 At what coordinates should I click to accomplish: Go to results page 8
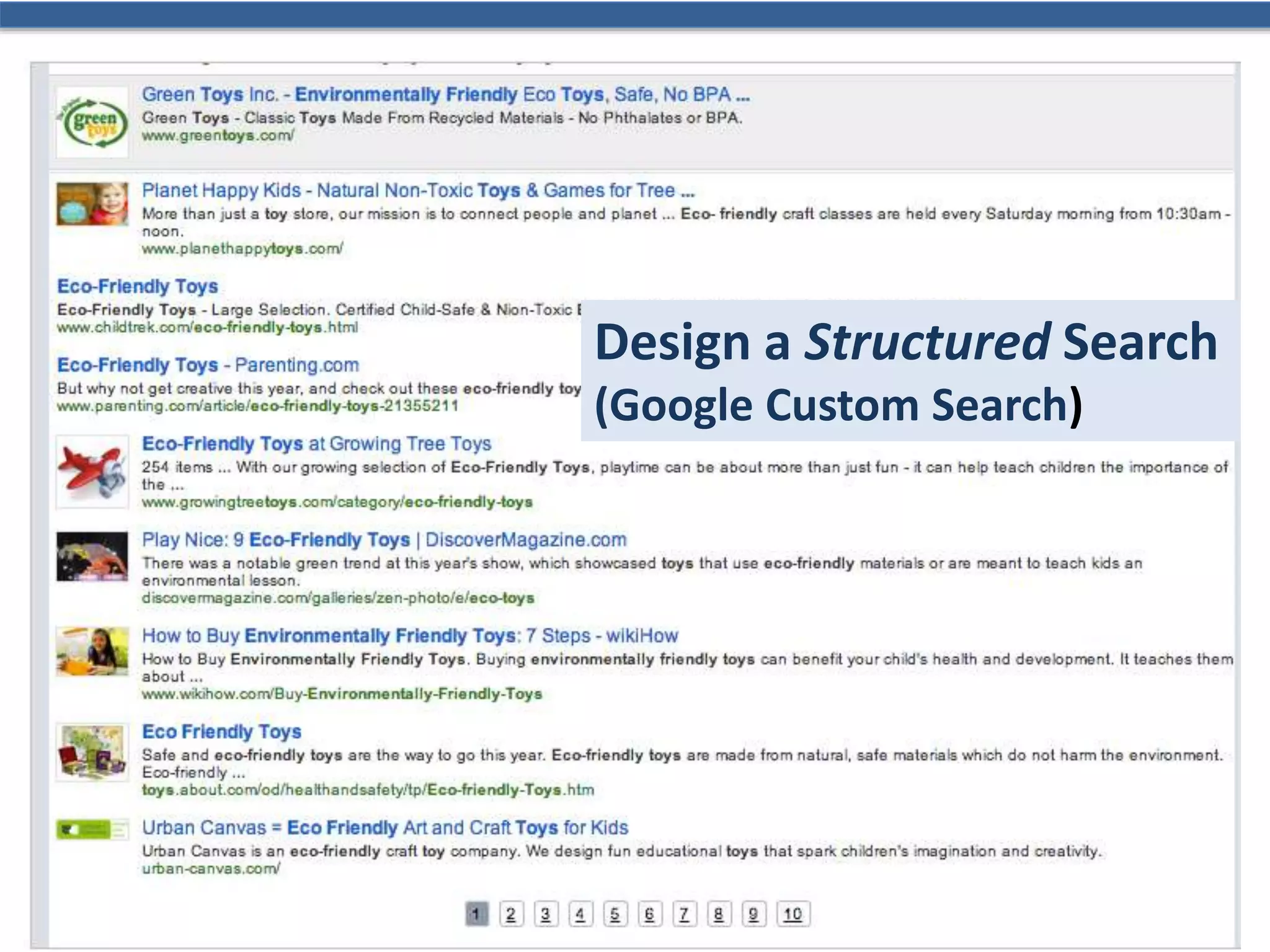pos(719,914)
